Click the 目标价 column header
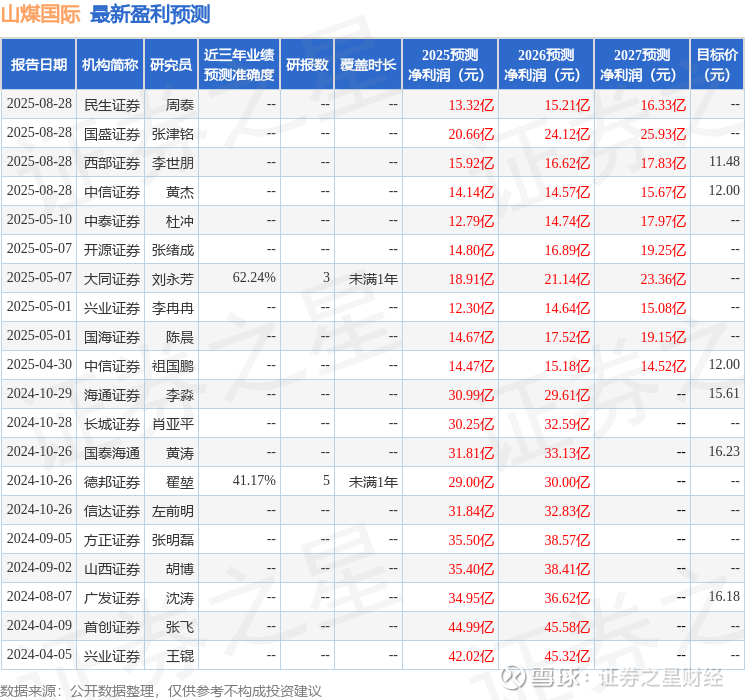Viewport: 745px width, 700px height. (717, 65)
